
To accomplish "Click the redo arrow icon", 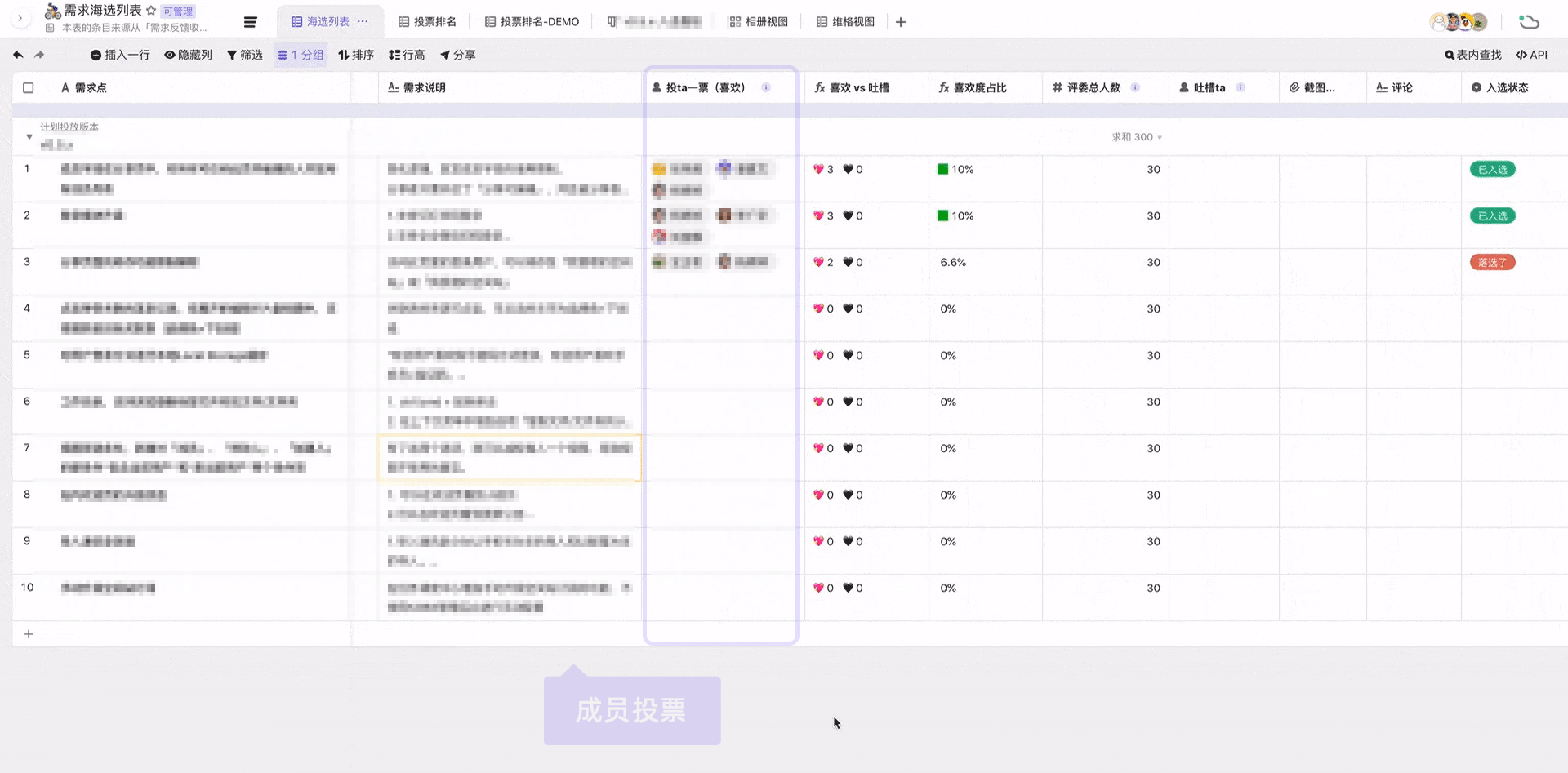I will pos(39,55).
